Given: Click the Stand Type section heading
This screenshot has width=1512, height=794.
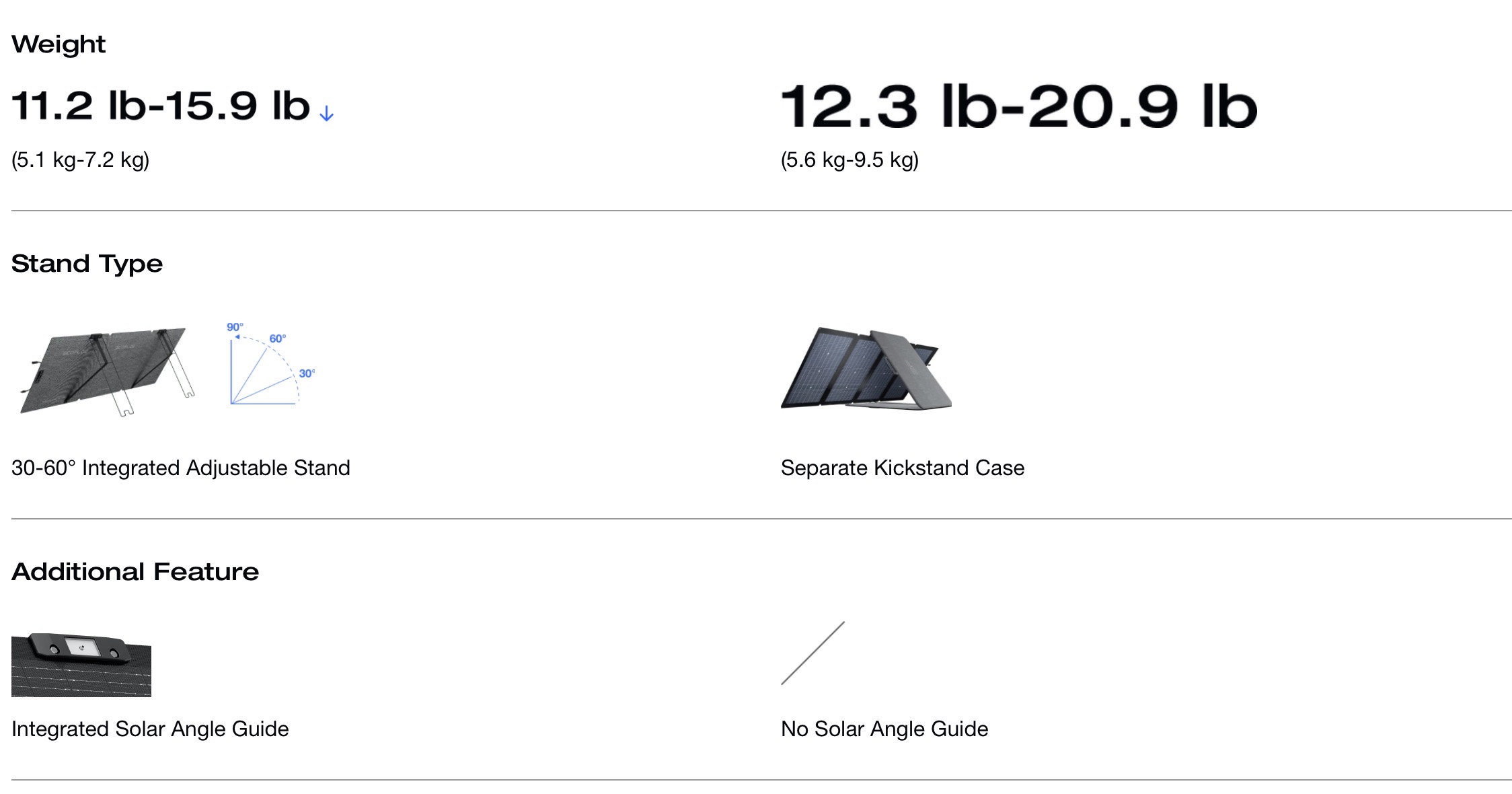Looking at the screenshot, I should (87, 264).
